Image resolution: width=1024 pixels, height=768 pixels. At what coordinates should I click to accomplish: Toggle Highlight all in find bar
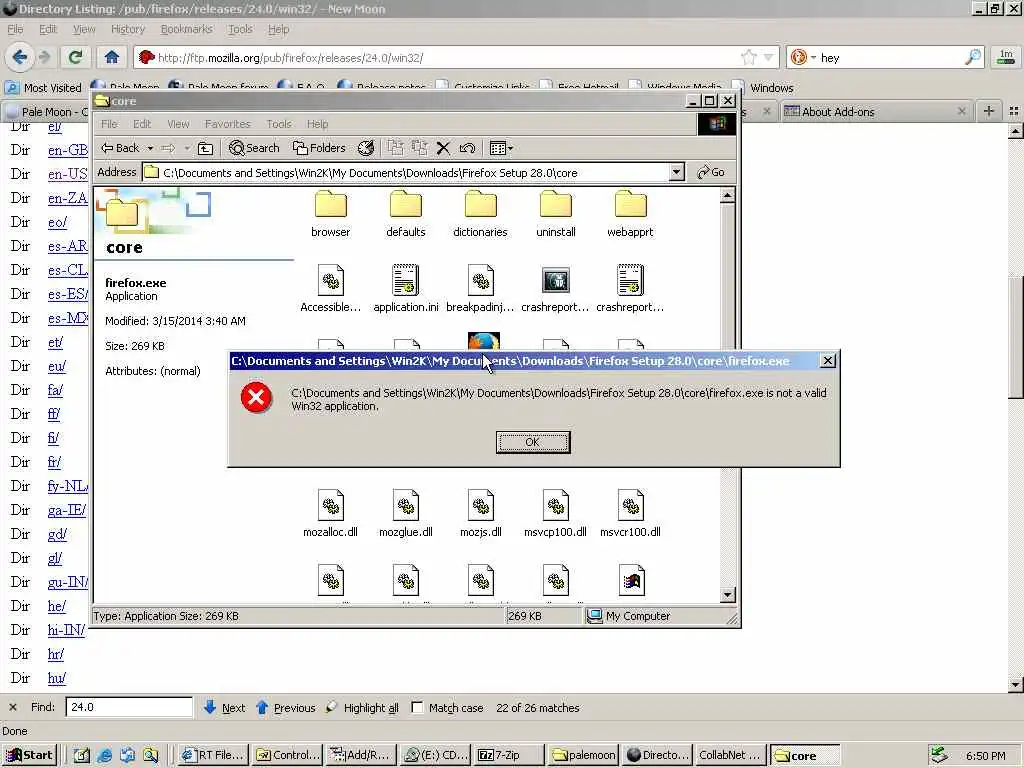[362, 707]
